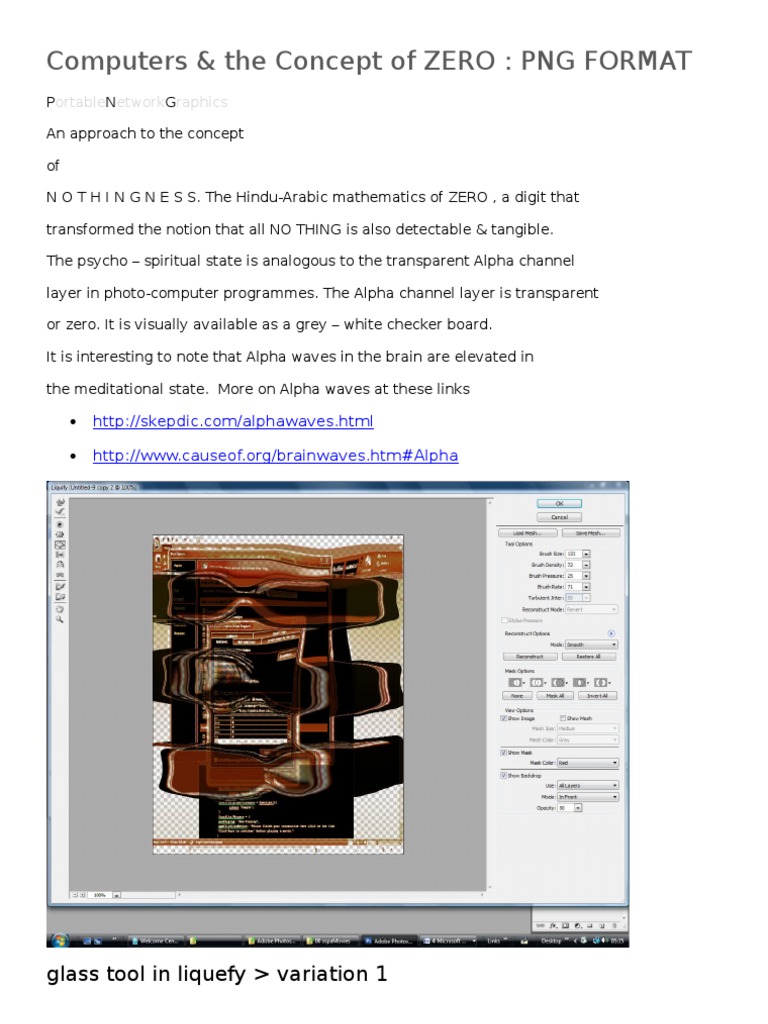
Task: Click the document title heading text
Action: (369, 61)
